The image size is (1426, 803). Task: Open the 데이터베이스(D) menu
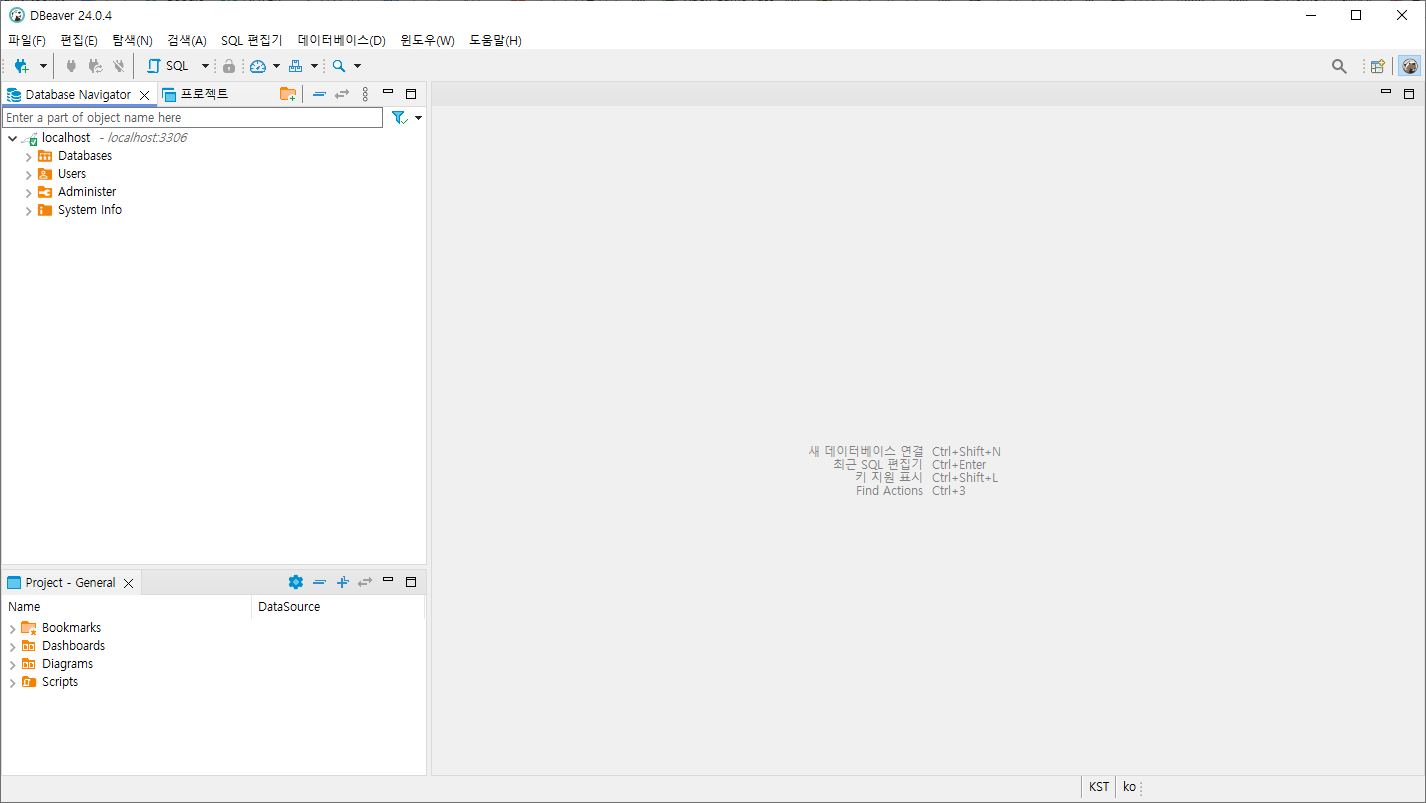[x=341, y=40]
